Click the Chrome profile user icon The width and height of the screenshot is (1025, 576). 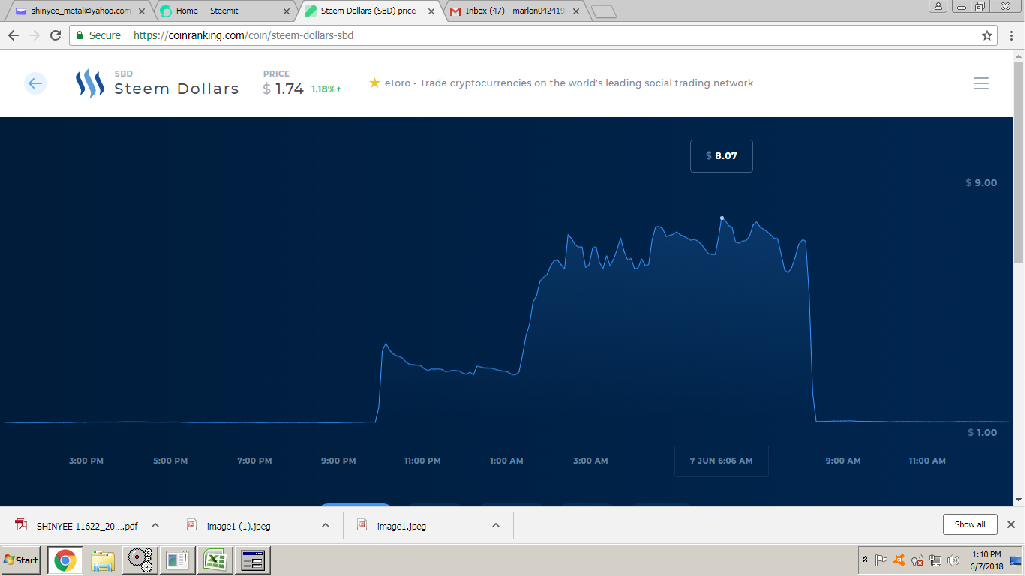click(x=938, y=6)
